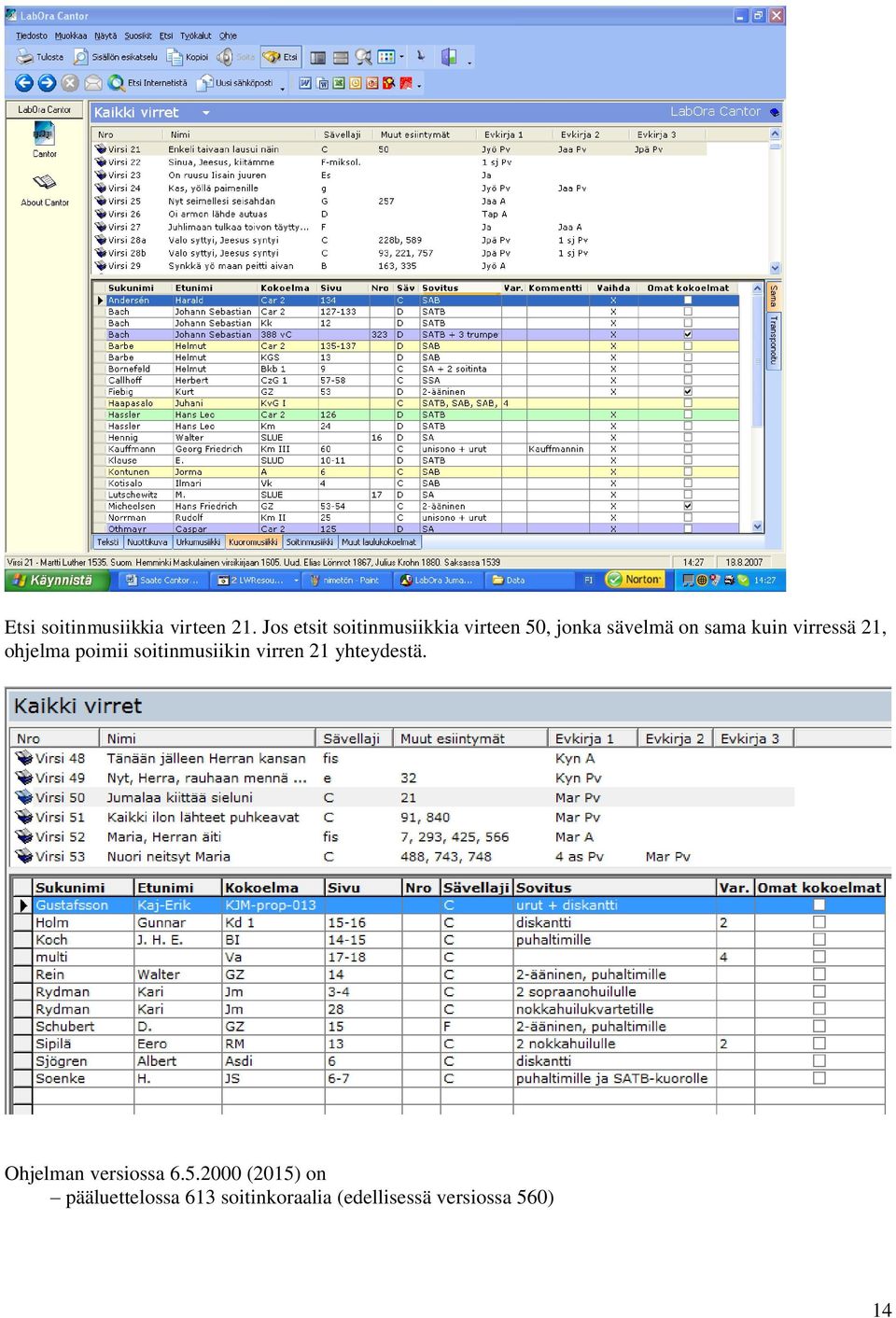
Task: Switch to the nimetön - Paint taskbar item
Action: [344, 581]
